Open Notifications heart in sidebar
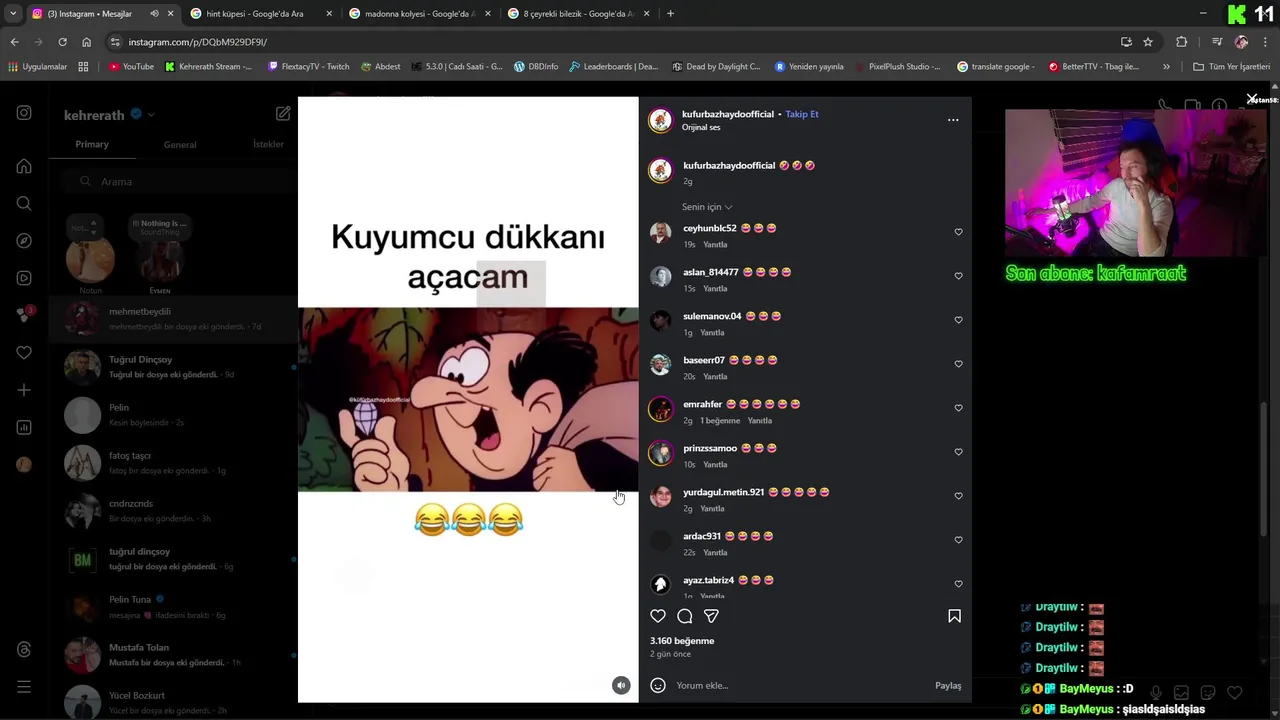This screenshot has height=720, width=1280. click(x=24, y=353)
